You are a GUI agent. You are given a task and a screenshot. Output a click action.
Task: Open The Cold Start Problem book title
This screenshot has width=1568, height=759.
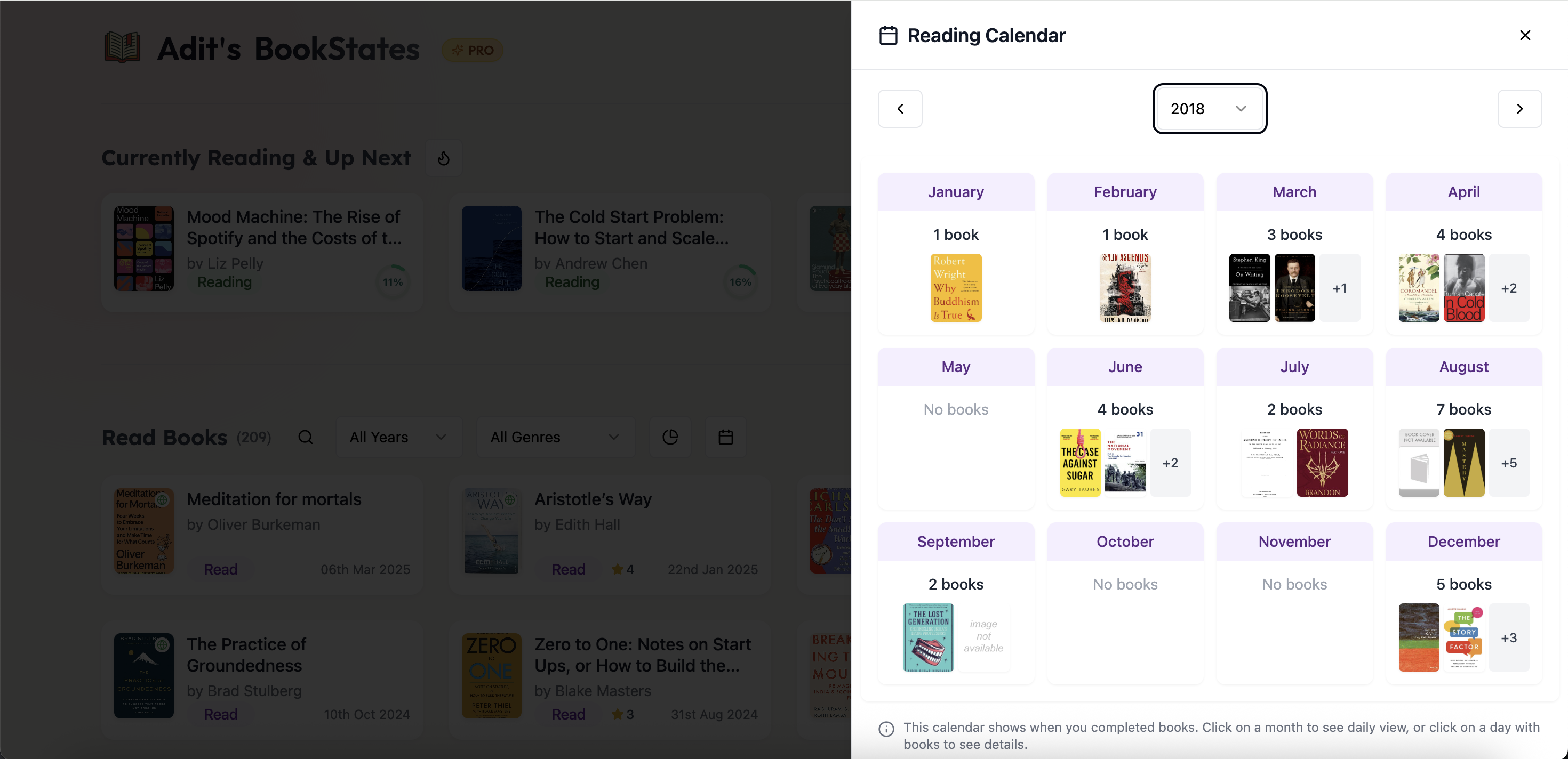point(631,228)
